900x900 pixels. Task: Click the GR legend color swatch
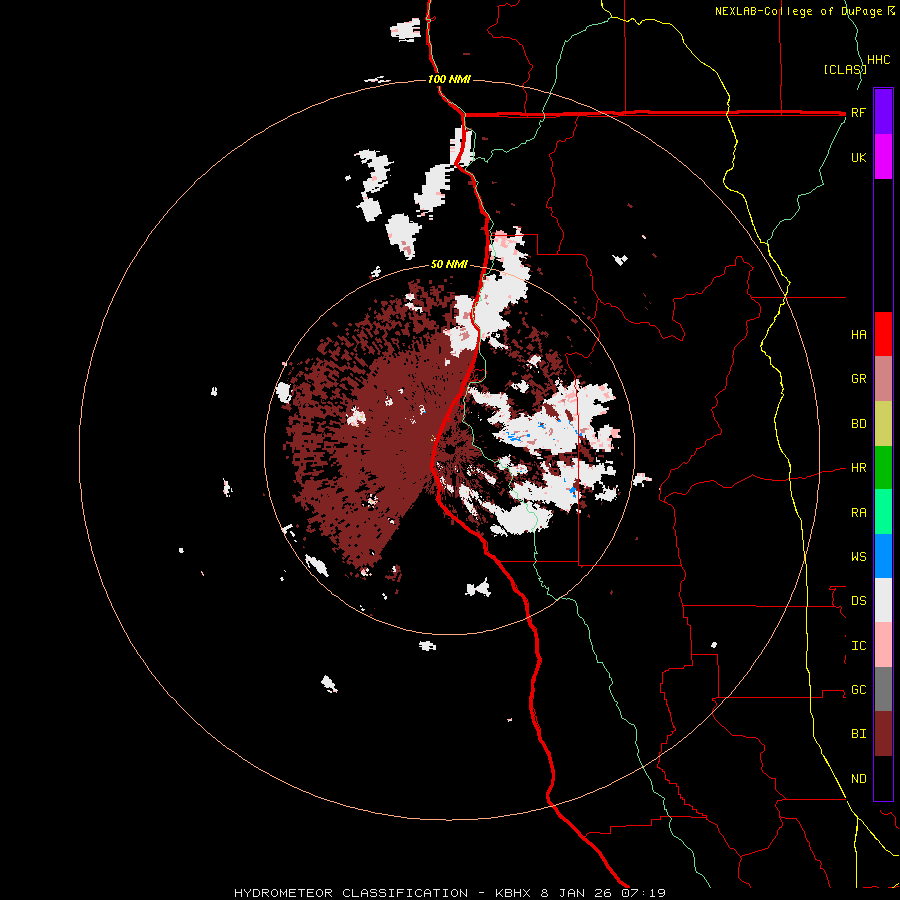click(883, 379)
